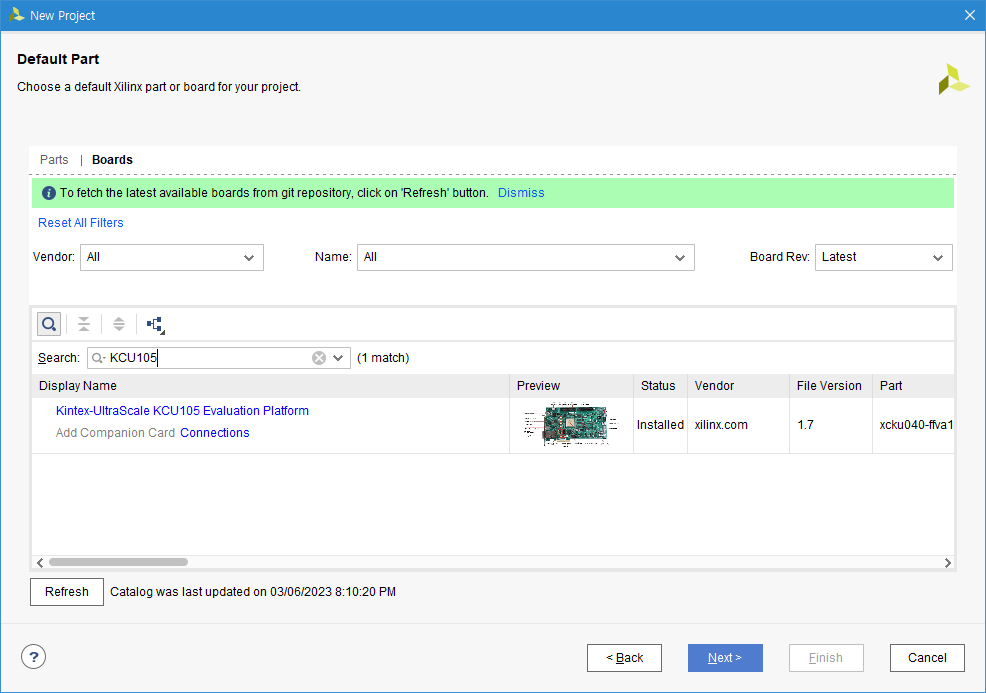This screenshot has width=986, height=693.
Task: Select the Boards tab
Action: click(113, 160)
